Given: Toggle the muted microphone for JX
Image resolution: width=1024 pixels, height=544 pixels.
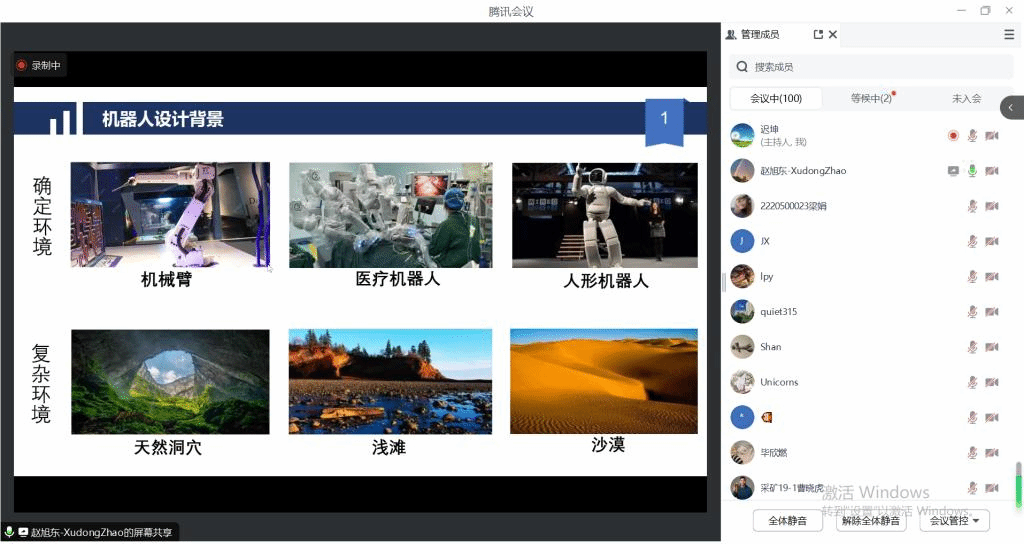Looking at the screenshot, I should pos(972,241).
